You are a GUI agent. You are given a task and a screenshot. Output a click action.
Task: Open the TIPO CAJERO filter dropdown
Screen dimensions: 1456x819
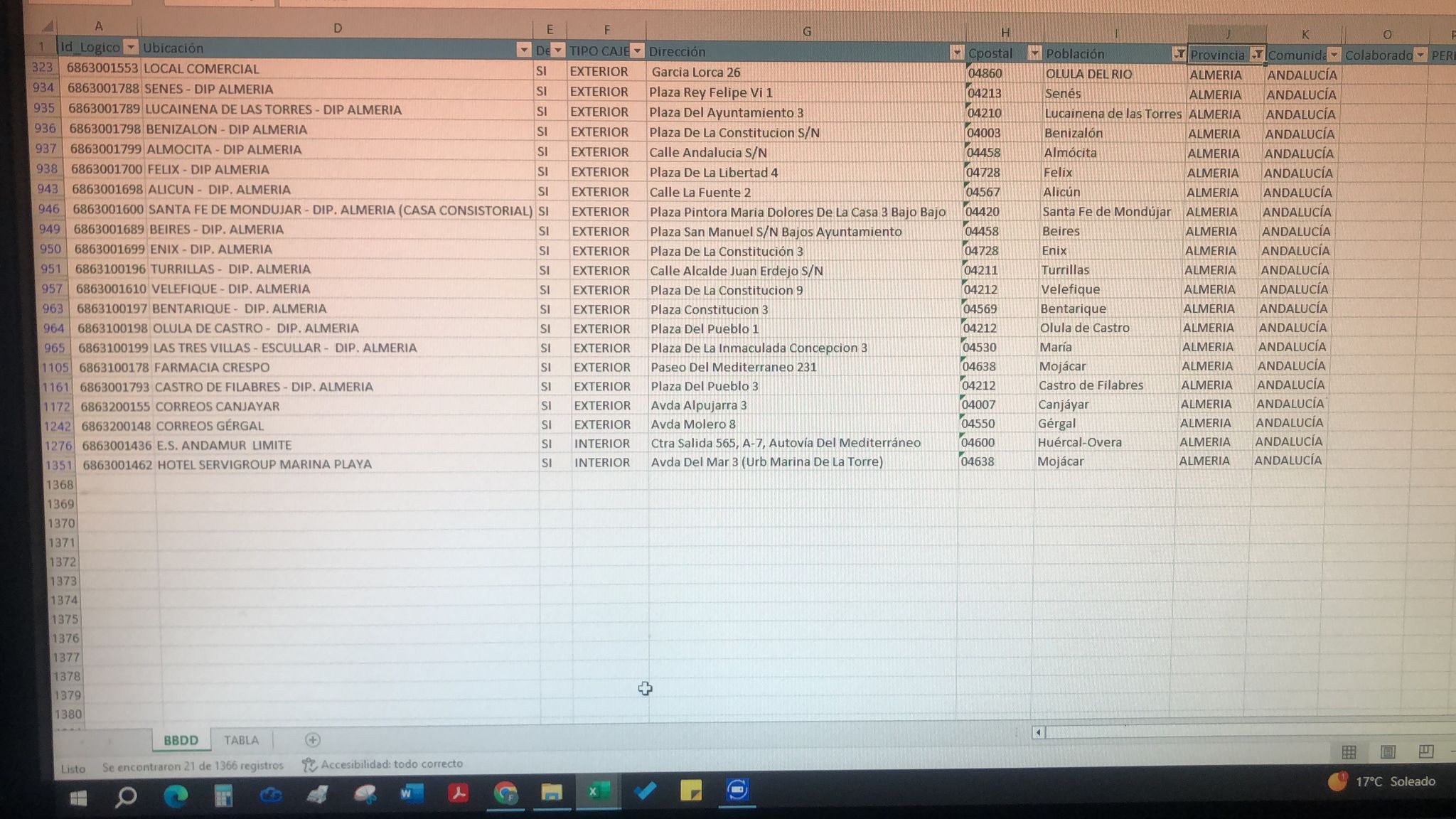tap(637, 50)
